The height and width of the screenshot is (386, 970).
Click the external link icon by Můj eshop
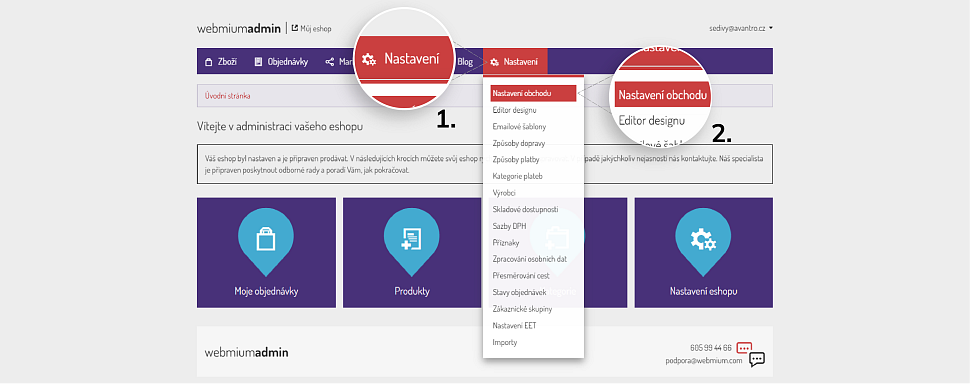295,28
